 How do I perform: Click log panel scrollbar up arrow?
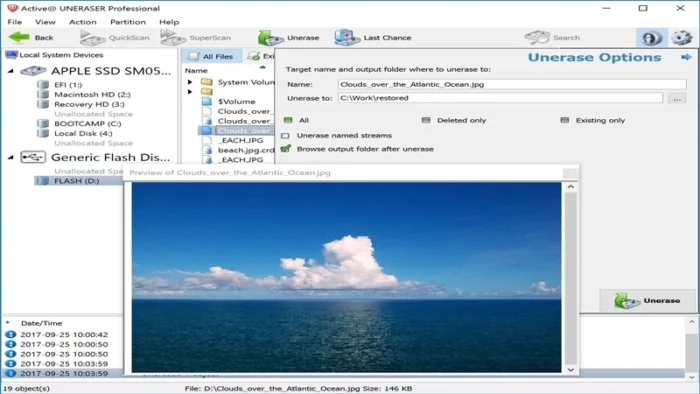point(692,322)
